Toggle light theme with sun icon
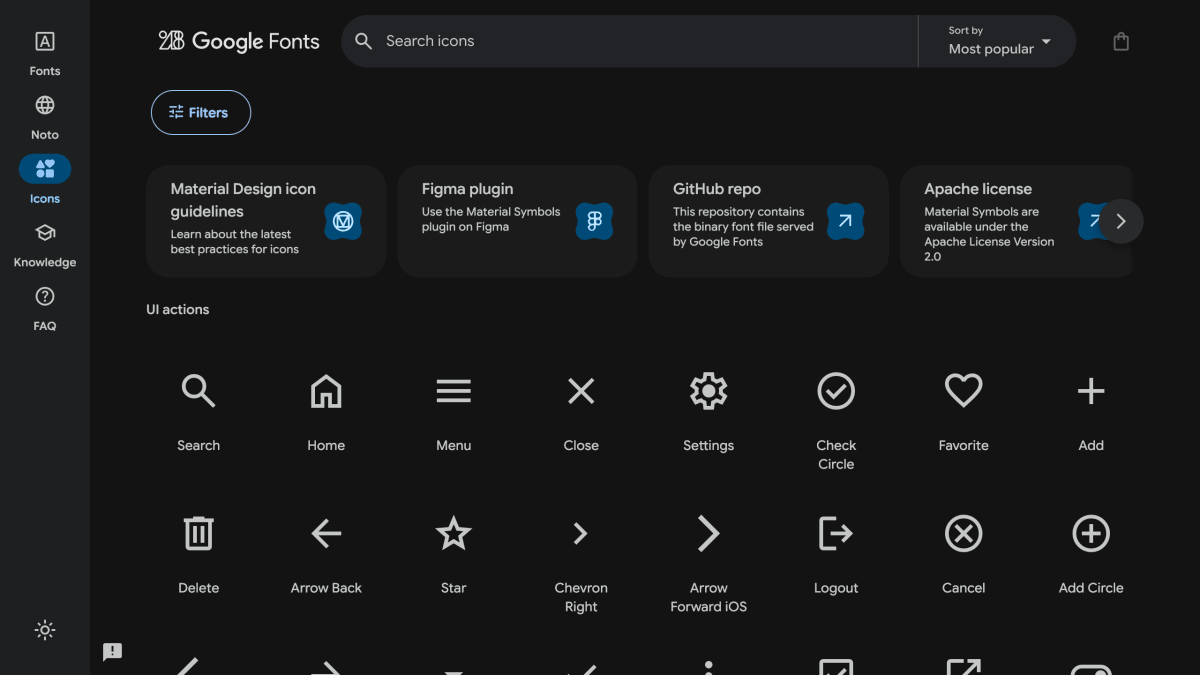 click(x=45, y=630)
